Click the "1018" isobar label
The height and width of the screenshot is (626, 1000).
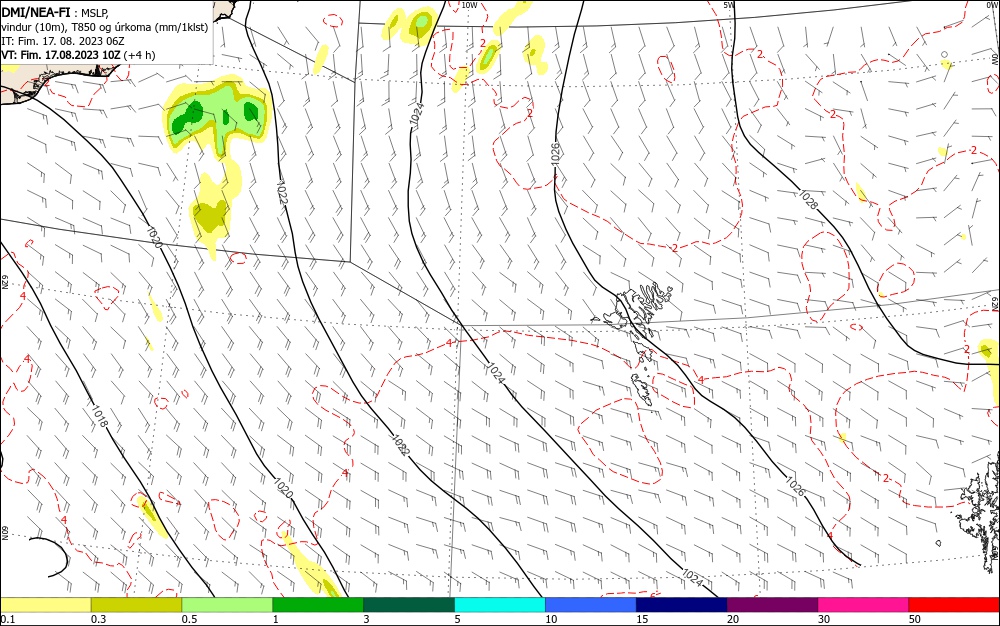[99, 416]
